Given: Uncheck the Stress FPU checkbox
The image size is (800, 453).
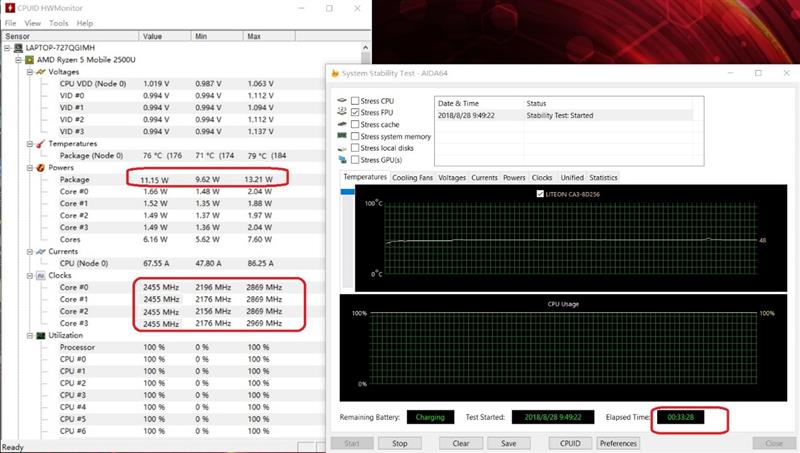Looking at the screenshot, I should coord(355,113).
